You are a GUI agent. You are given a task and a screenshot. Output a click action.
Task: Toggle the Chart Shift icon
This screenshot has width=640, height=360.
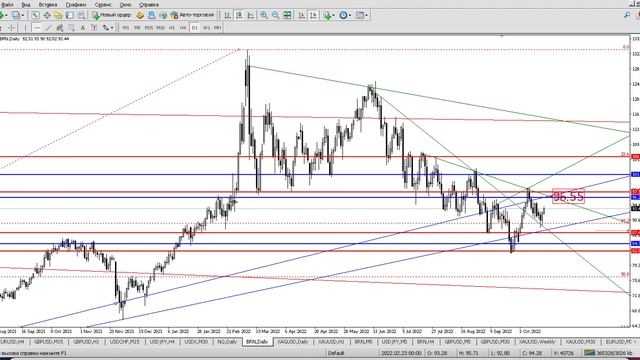click(313, 15)
